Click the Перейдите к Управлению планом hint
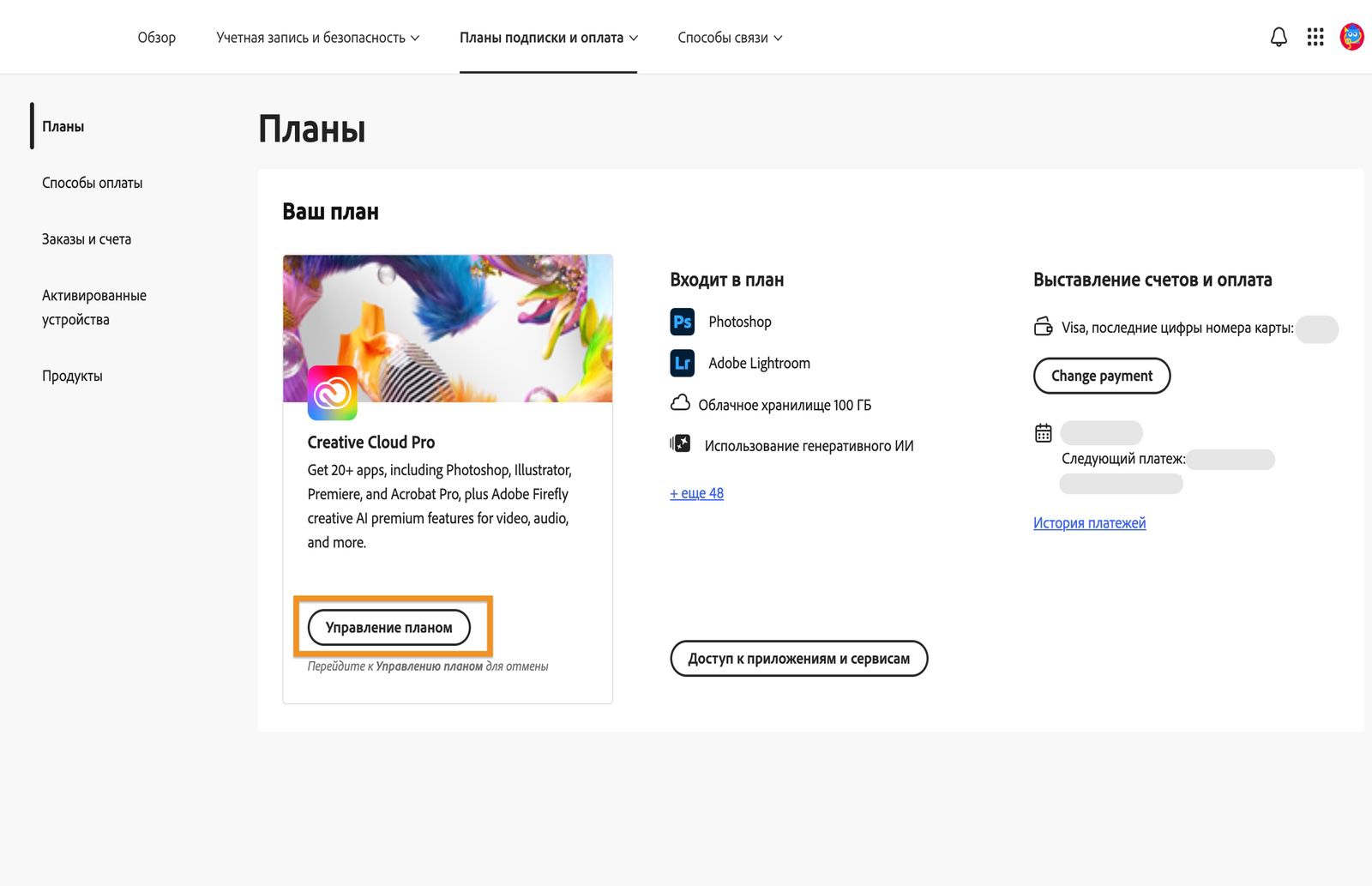The image size is (1372, 886). coord(428,666)
